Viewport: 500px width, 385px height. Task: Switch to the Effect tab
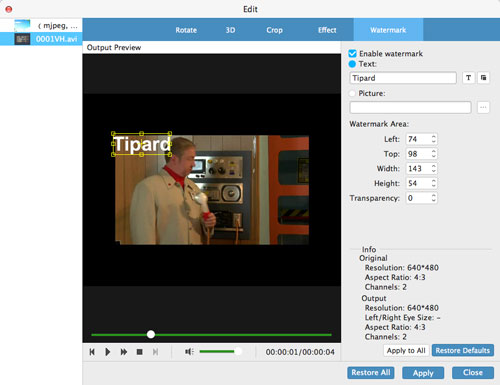(327, 30)
